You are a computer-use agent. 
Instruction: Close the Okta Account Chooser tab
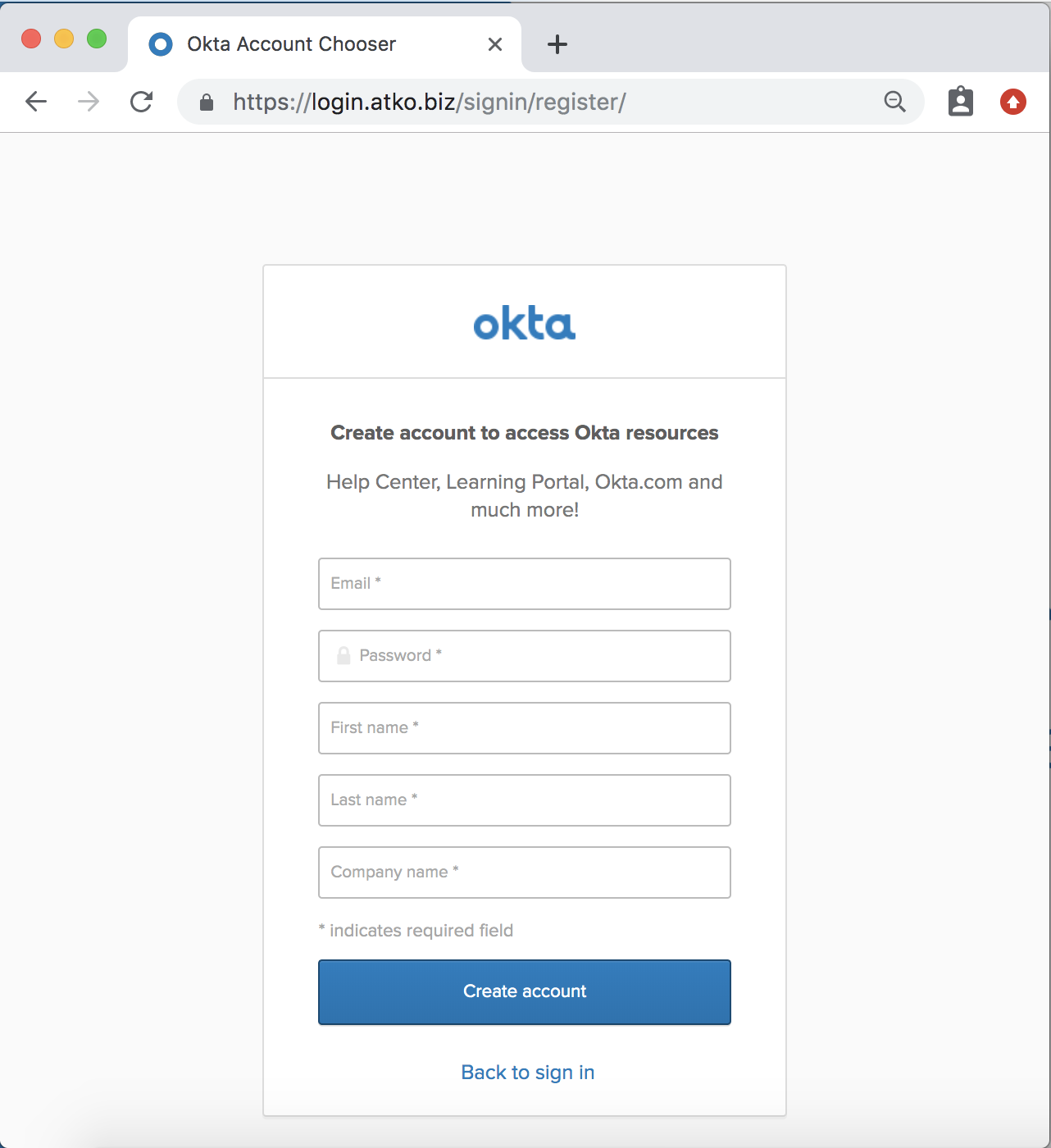click(494, 44)
